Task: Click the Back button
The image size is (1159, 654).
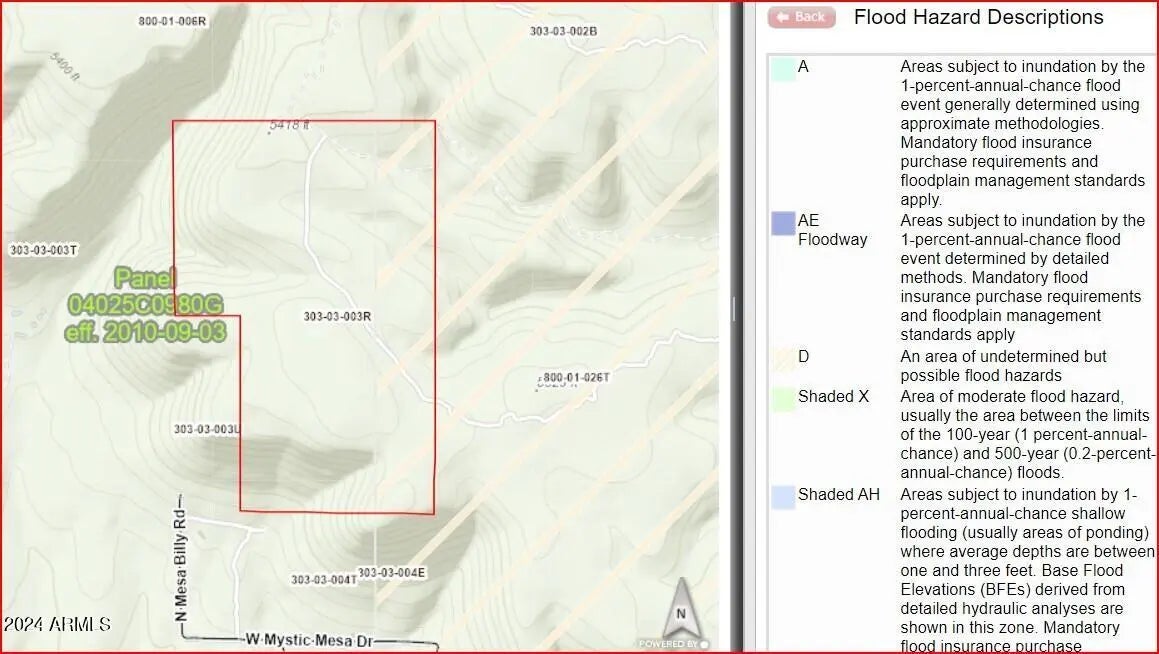Action: click(801, 17)
